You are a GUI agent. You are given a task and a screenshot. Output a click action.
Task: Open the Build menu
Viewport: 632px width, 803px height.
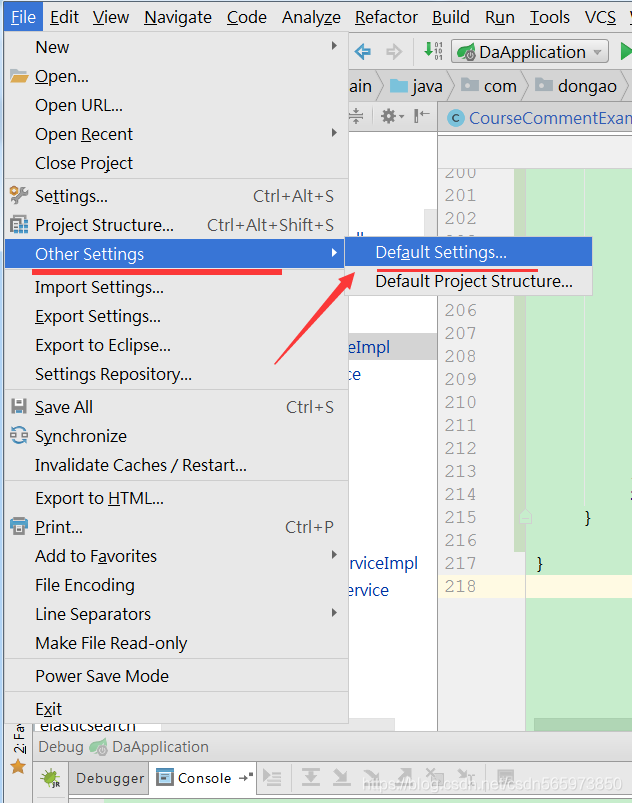click(451, 17)
